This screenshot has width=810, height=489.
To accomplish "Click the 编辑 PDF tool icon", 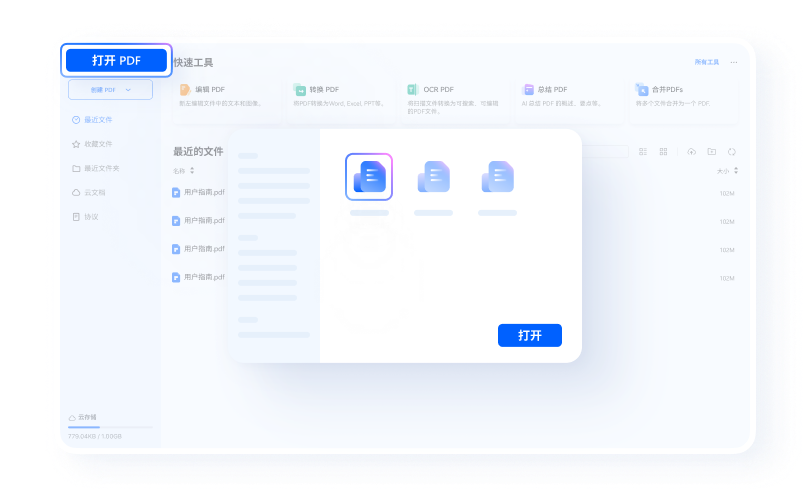I will (185, 90).
